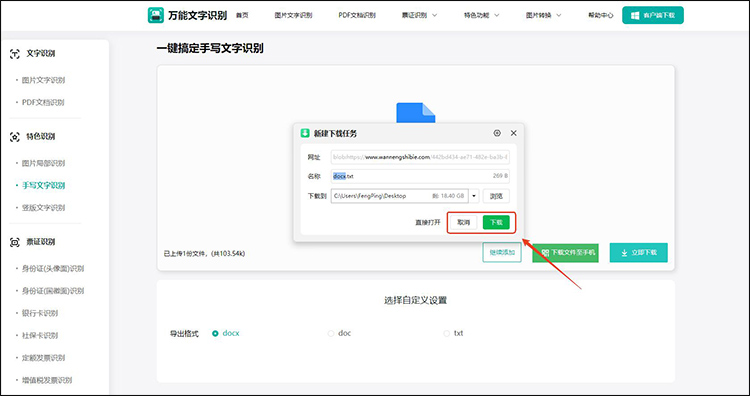Viewport: 750px width, 396px height.
Task: Click the 万能文字识别 logo icon
Action: tap(156, 15)
